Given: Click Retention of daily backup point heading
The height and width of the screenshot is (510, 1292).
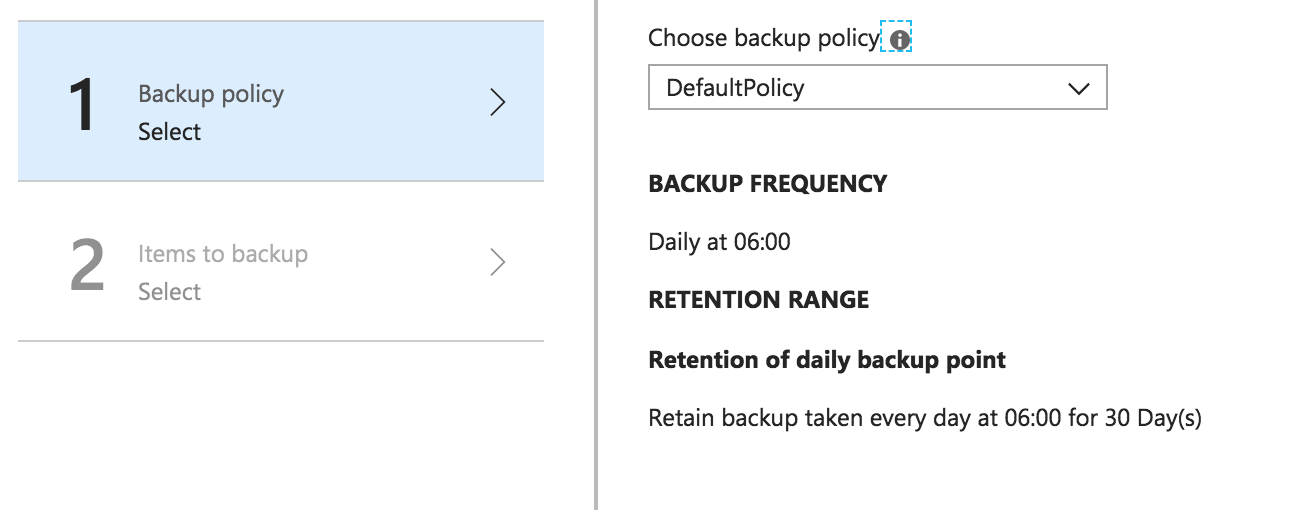Looking at the screenshot, I should pyautogui.click(x=827, y=360).
